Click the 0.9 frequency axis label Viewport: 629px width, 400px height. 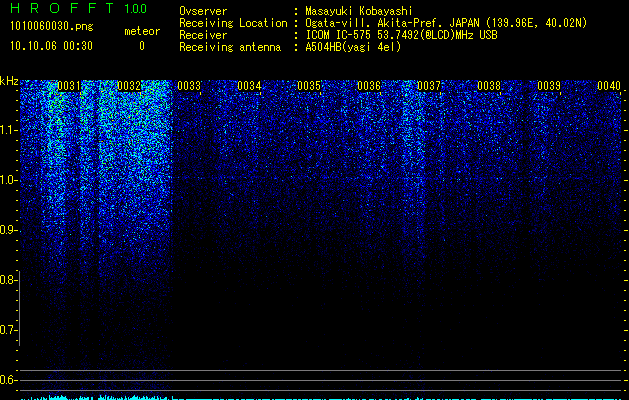point(8,230)
